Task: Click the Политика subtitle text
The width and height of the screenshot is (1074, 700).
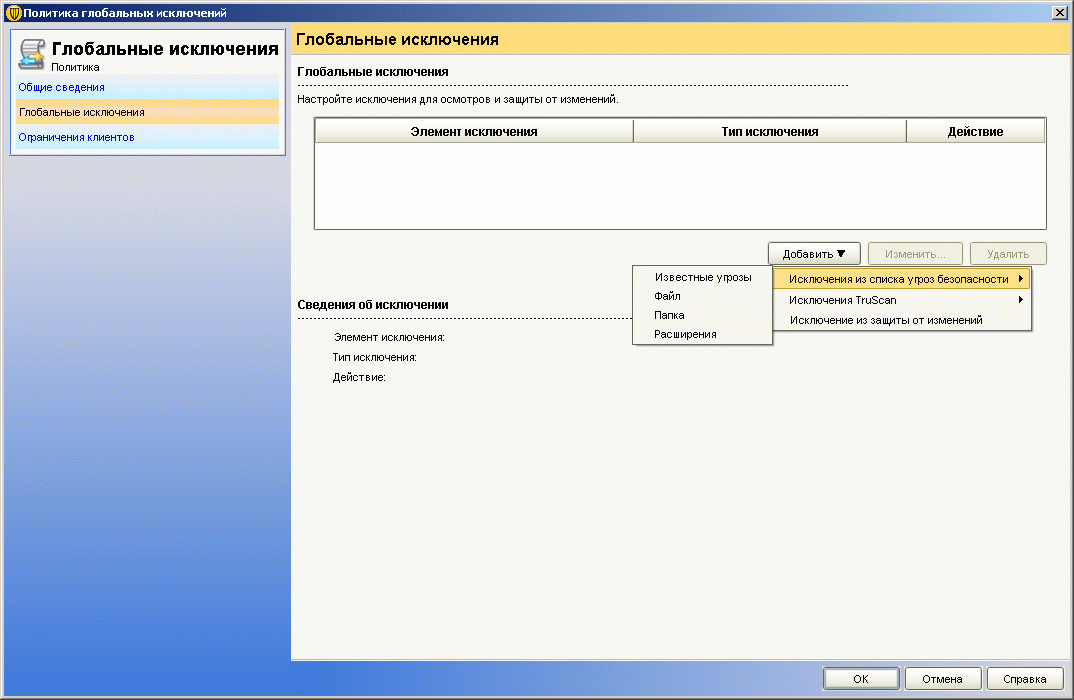Action: tap(75, 67)
